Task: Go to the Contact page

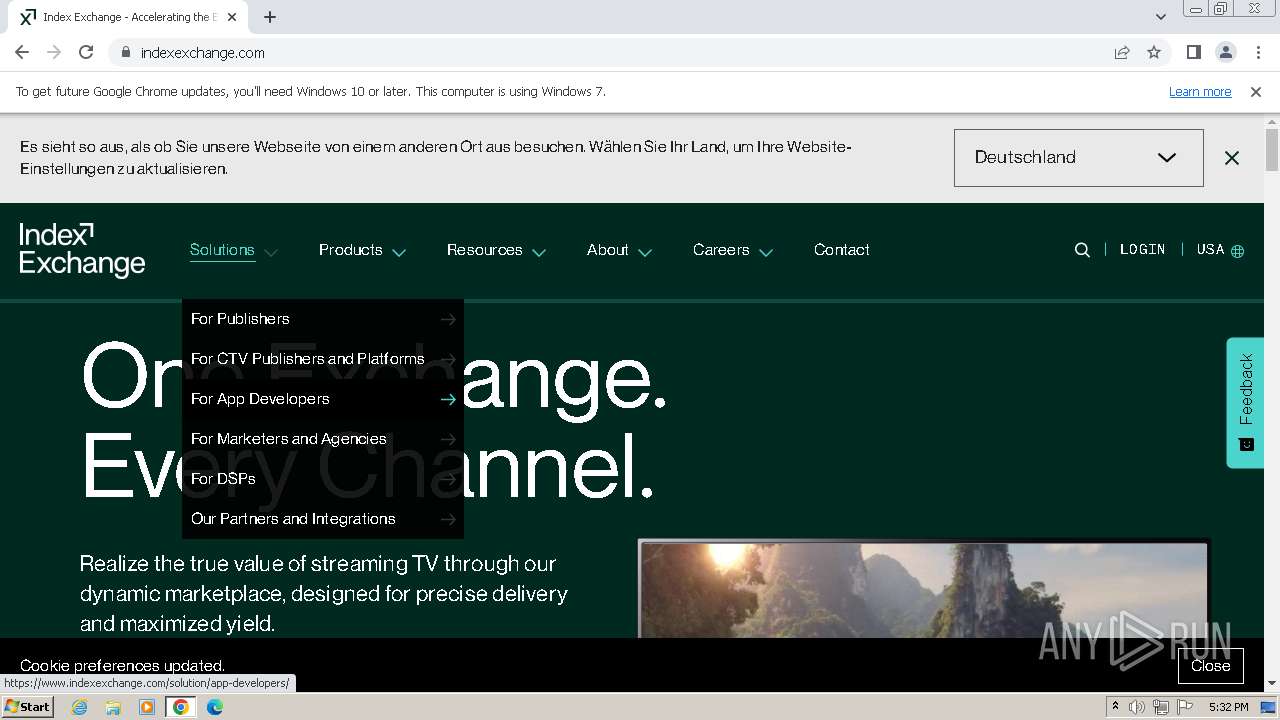Action: 842,250
